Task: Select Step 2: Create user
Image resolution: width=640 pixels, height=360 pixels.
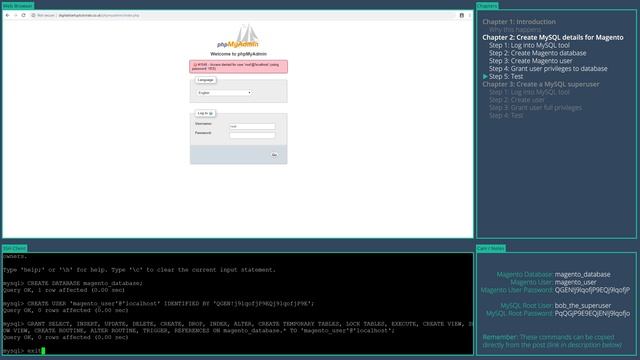Action: coord(517,100)
